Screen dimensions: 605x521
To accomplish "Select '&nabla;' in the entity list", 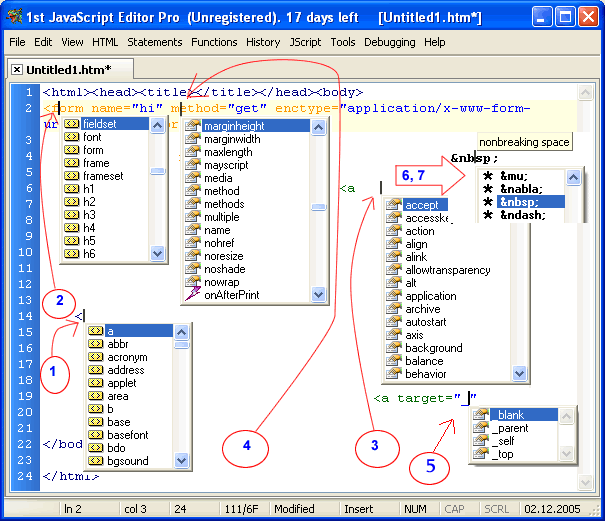I will tap(521, 189).
